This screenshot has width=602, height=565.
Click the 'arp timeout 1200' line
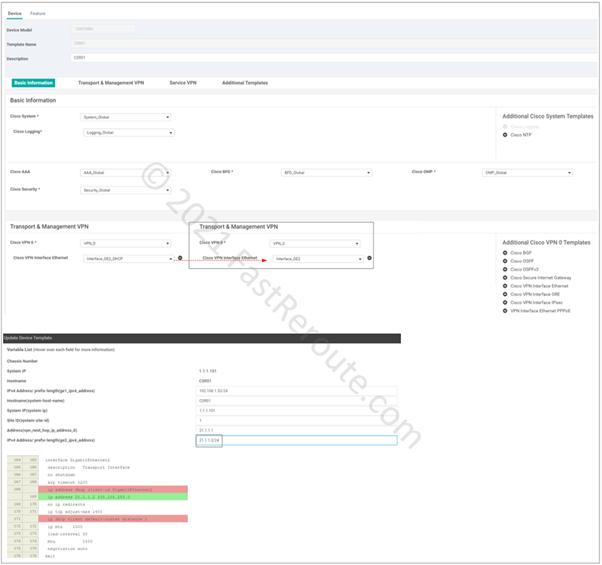pyautogui.click(x=67, y=482)
